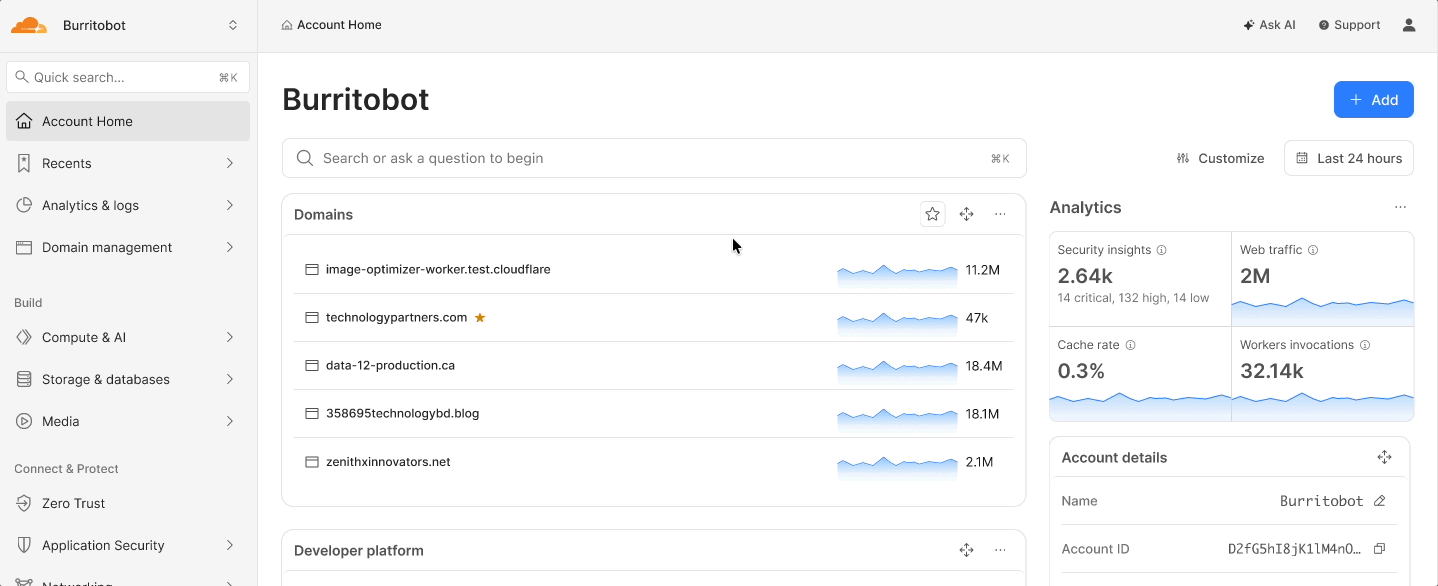Click the Web traffic info icon

pyautogui.click(x=1313, y=250)
